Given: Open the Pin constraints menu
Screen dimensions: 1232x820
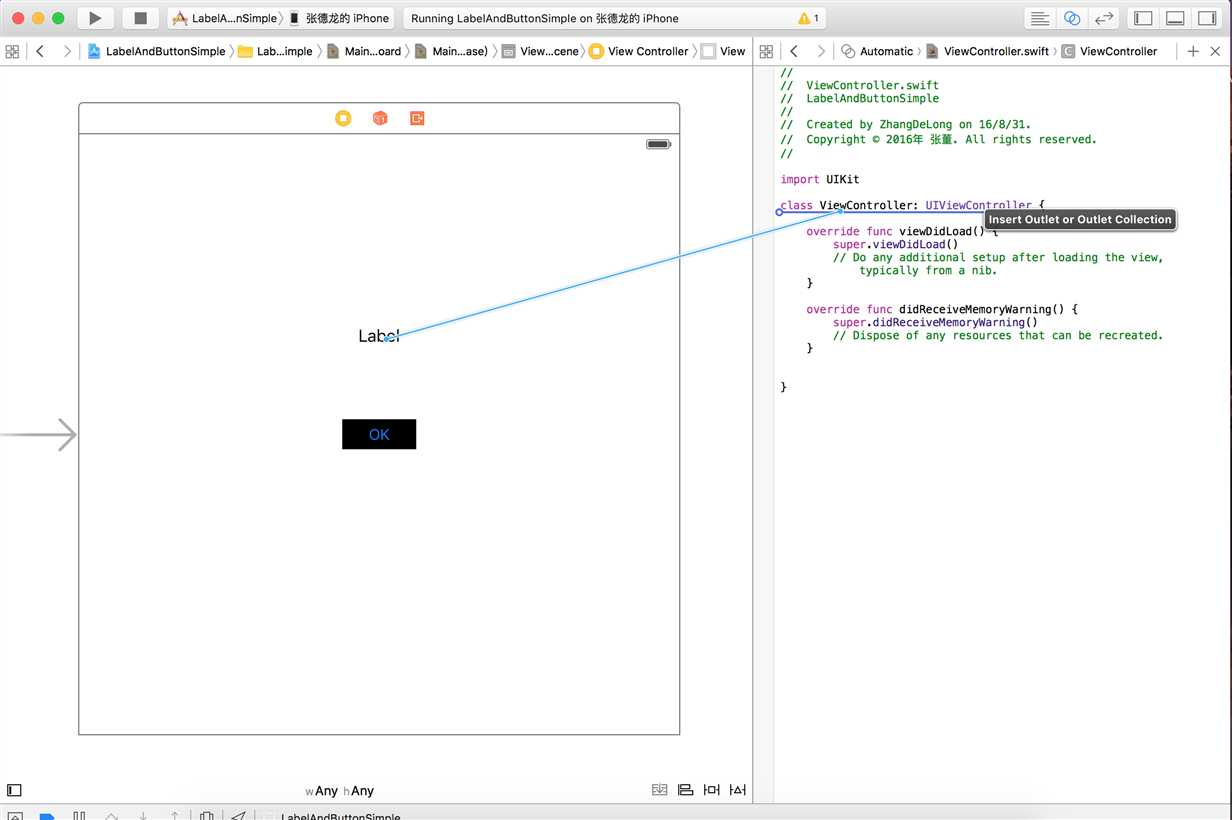Looking at the screenshot, I should pyautogui.click(x=711, y=789).
